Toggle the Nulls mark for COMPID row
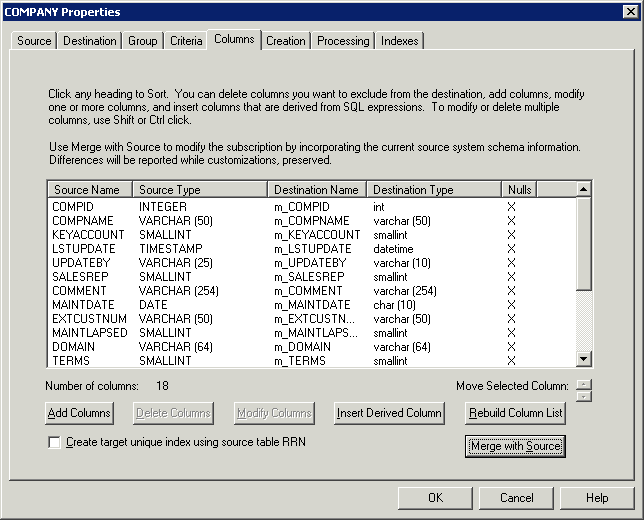The width and height of the screenshot is (644, 520). (x=511, y=206)
